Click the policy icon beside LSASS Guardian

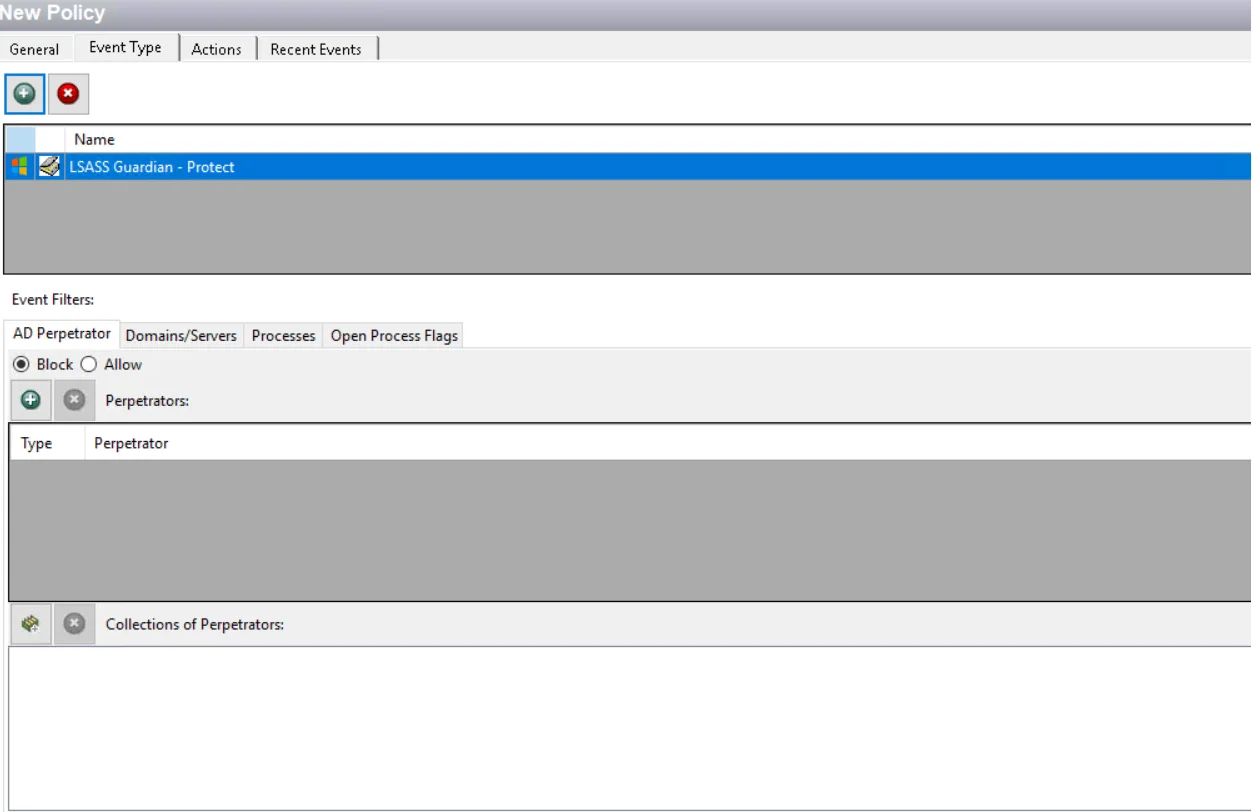pos(49,167)
